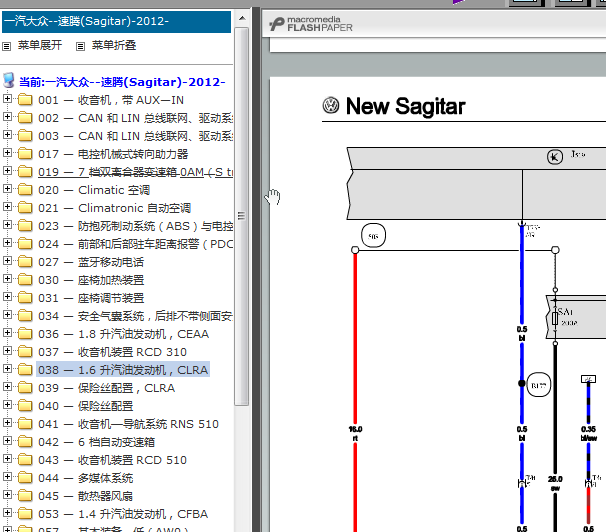Select tree item 027 蓝牙移动电话
Screen dimensions: 606x532
pos(91,262)
